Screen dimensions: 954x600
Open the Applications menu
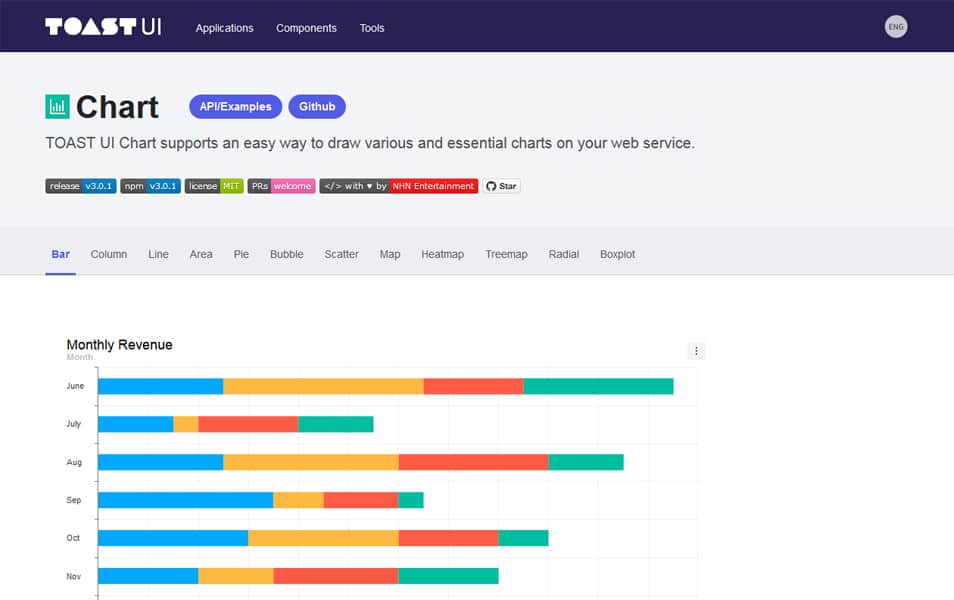click(x=224, y=27)
